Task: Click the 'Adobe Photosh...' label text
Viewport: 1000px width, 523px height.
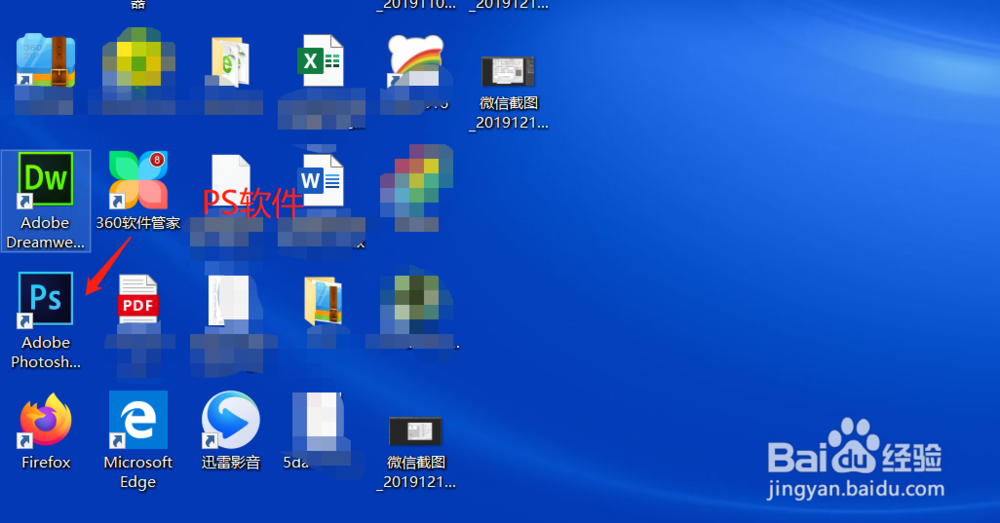Action: [x=46, y=352]
